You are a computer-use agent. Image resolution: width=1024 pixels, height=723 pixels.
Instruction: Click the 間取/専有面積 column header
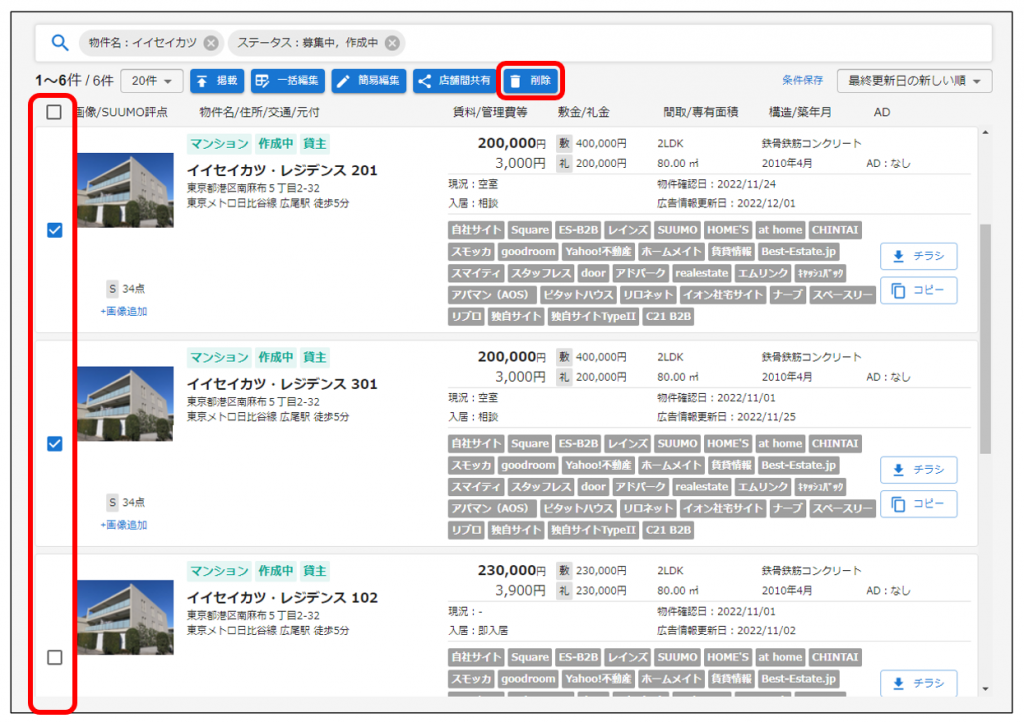(701, 112)
